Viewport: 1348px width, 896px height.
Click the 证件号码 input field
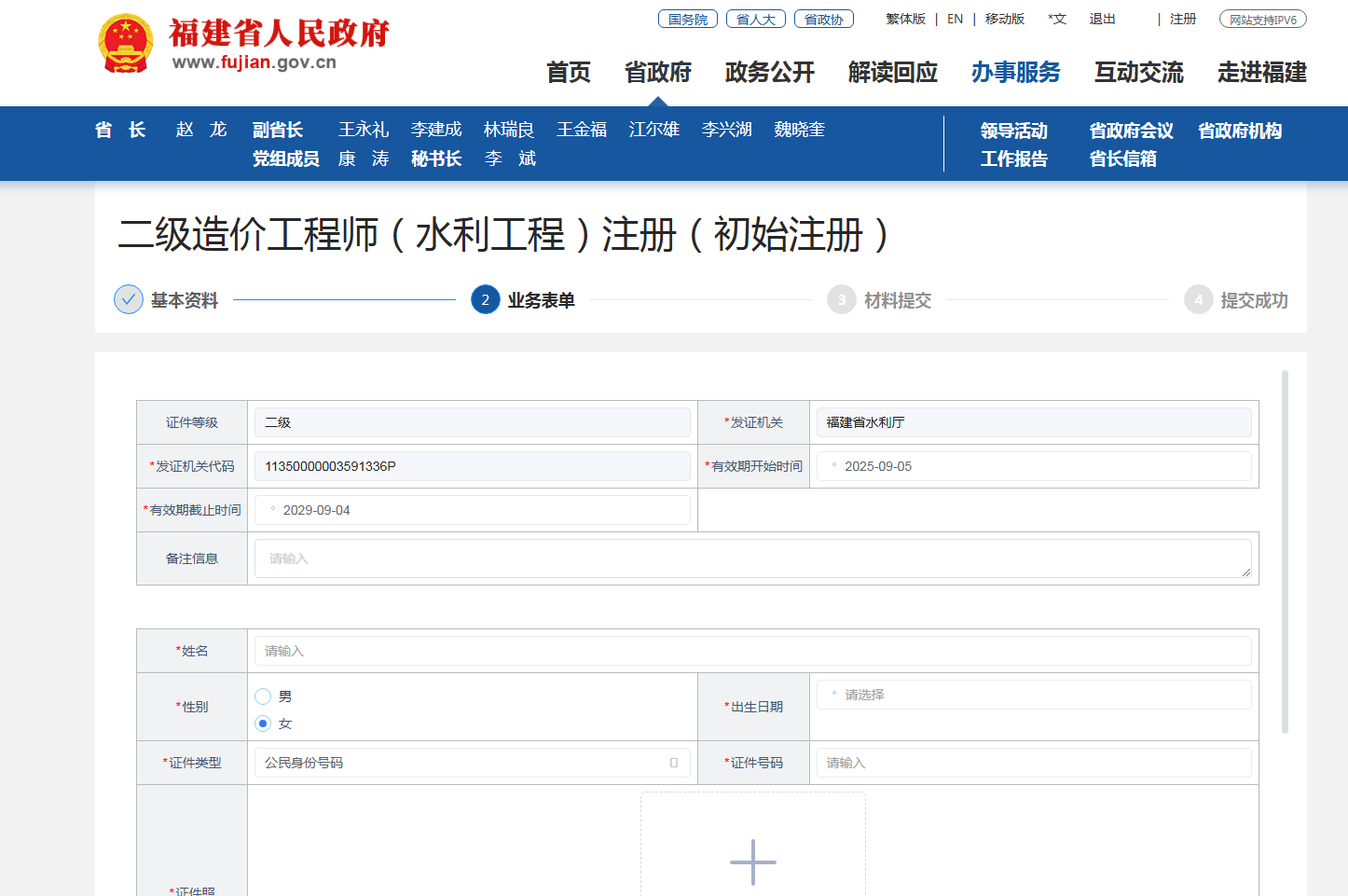point(1033,763)
